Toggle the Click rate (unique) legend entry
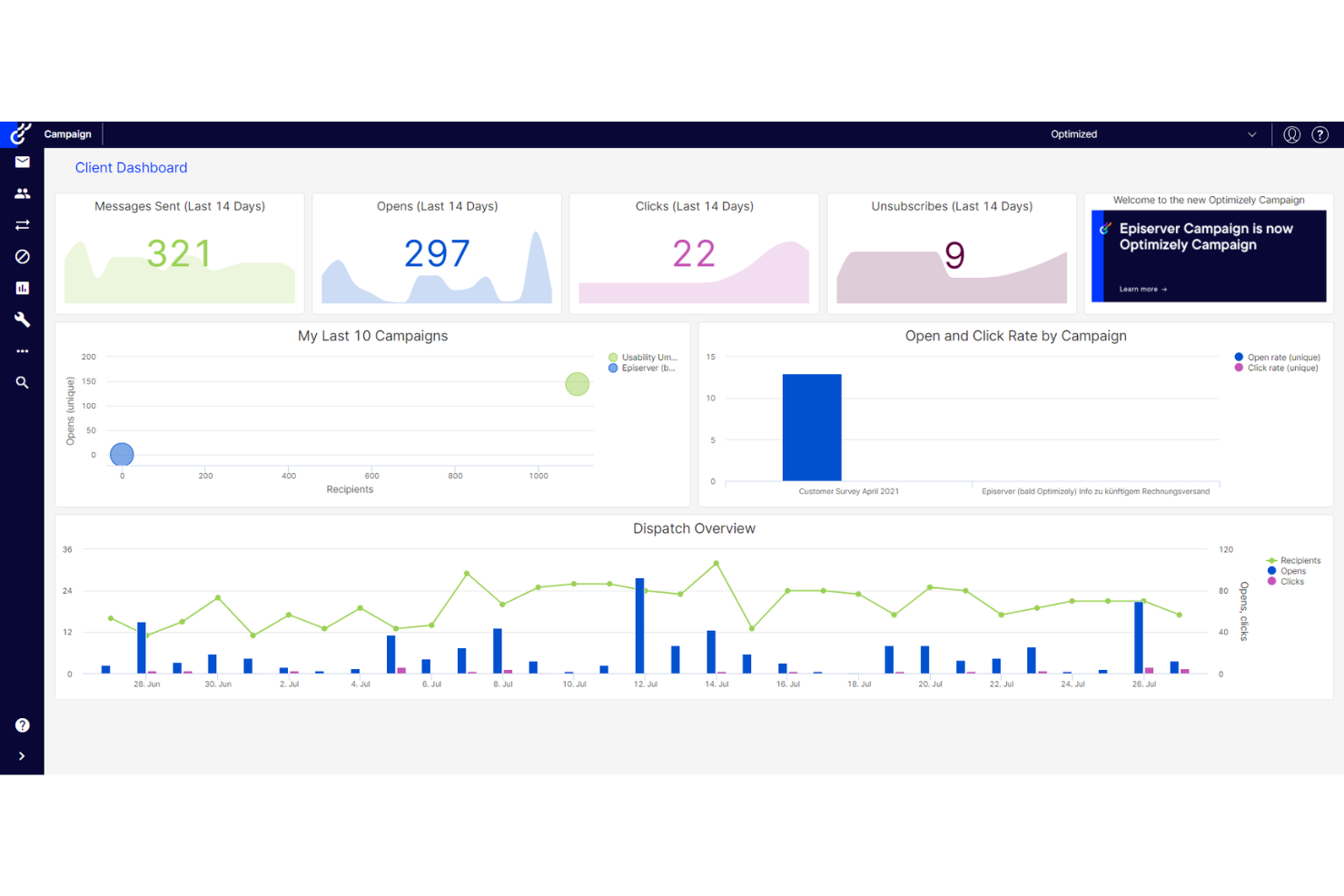The height and width of the screenshot is (896, 1344). 1277,369
